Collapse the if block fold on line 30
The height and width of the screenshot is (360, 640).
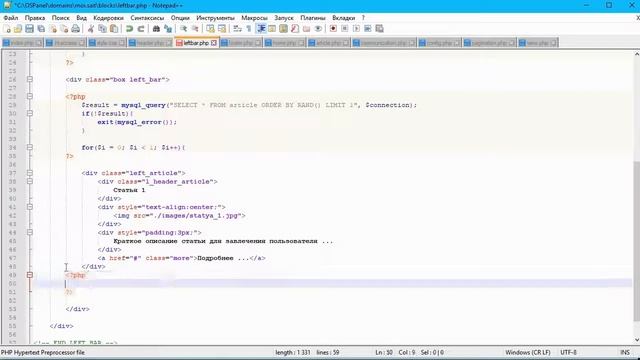coord(30,113)
